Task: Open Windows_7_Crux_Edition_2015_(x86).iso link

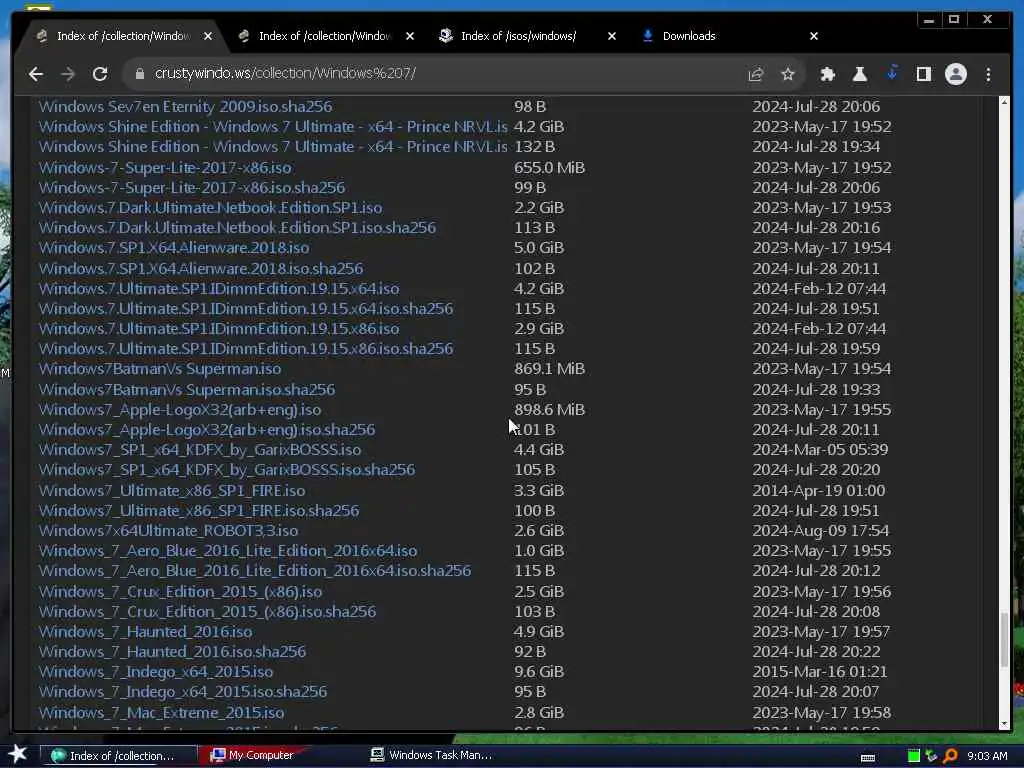Action: point(180,592)
